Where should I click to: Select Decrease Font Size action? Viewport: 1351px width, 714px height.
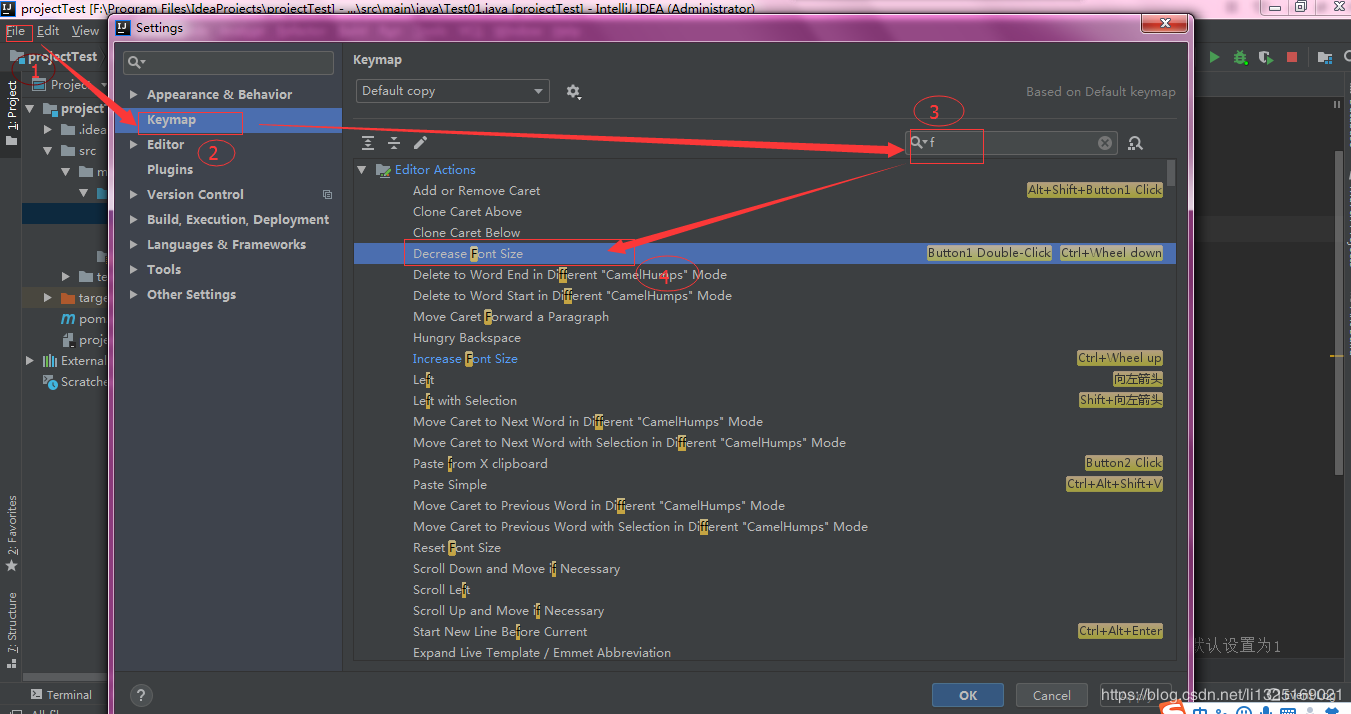[468, 254]
